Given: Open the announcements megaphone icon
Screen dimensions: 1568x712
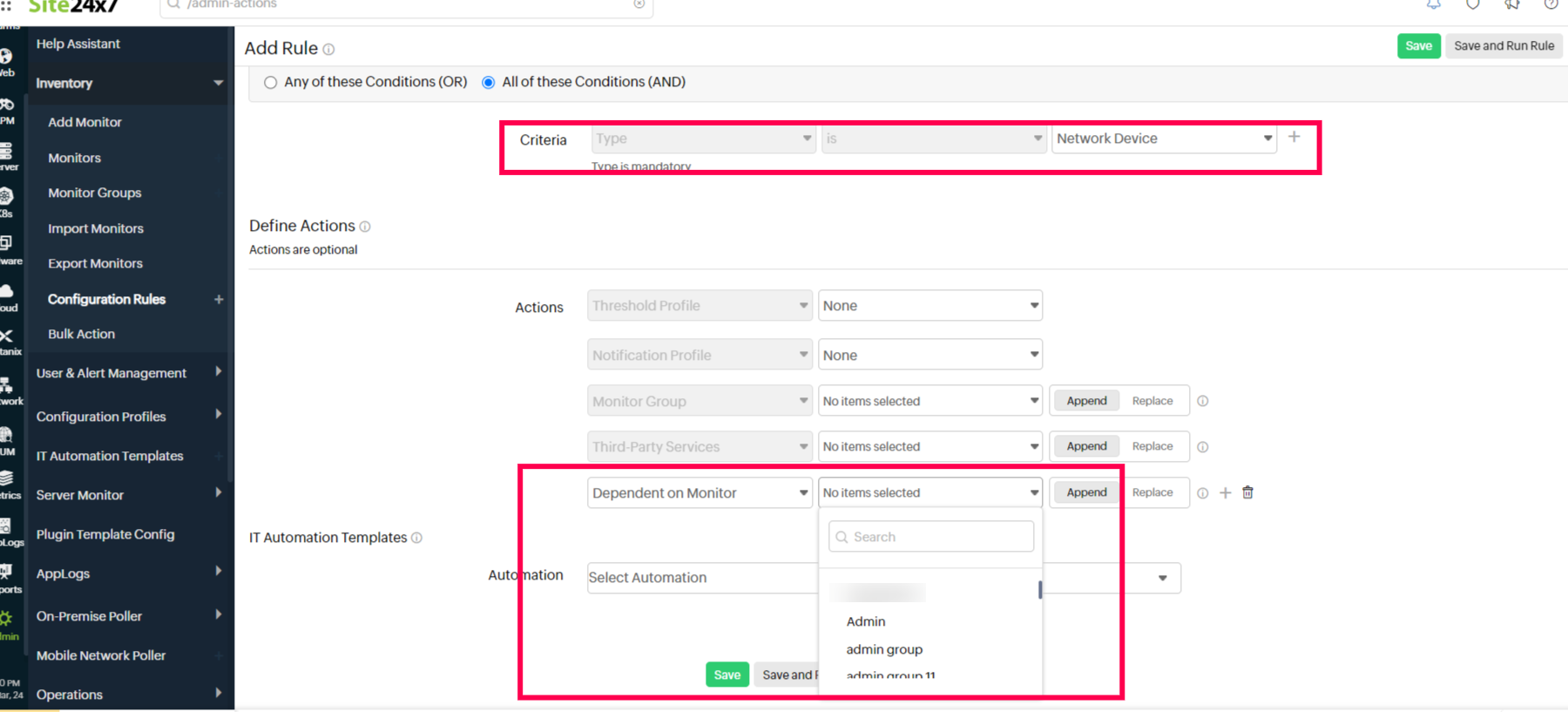Looking at the screenshot, I should click(x=1512, y=4).
